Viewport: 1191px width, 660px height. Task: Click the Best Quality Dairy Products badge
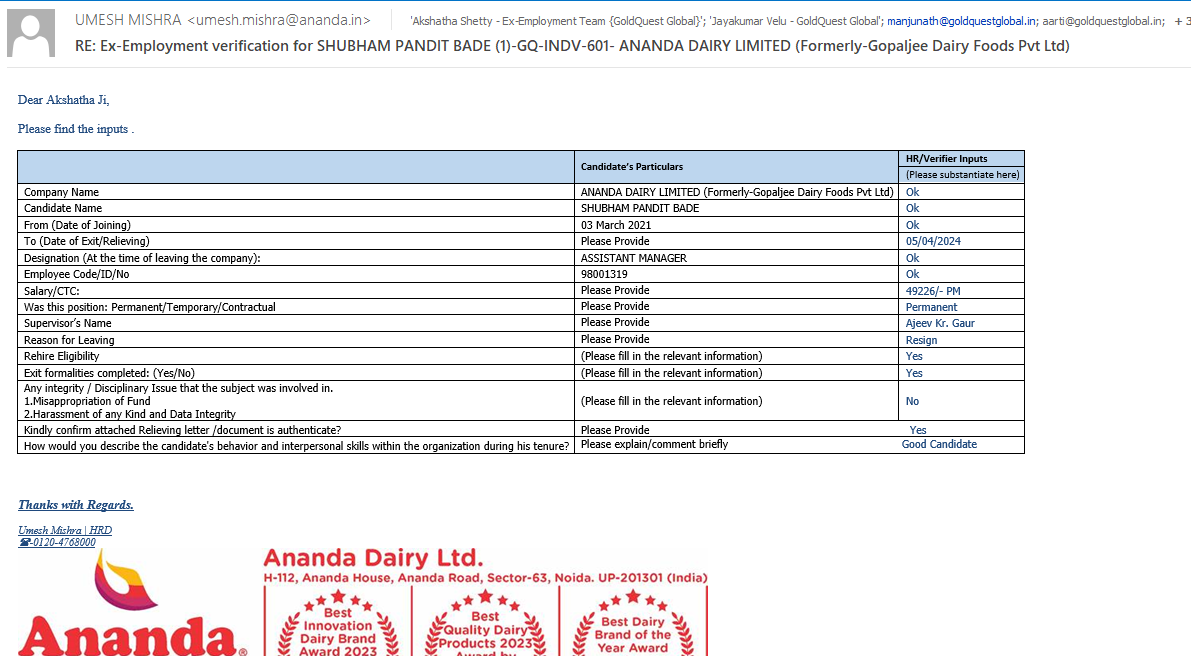[x=484, y=625]
